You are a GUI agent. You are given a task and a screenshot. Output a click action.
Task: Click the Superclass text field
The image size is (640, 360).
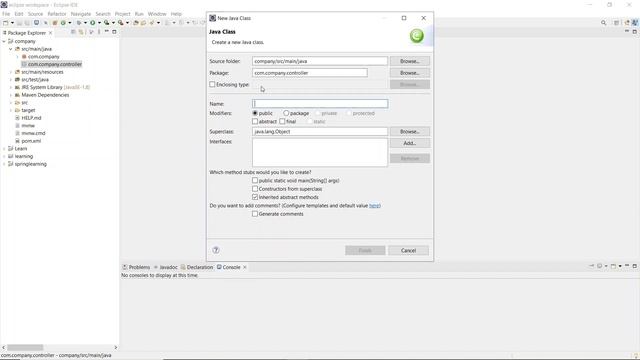320,132
